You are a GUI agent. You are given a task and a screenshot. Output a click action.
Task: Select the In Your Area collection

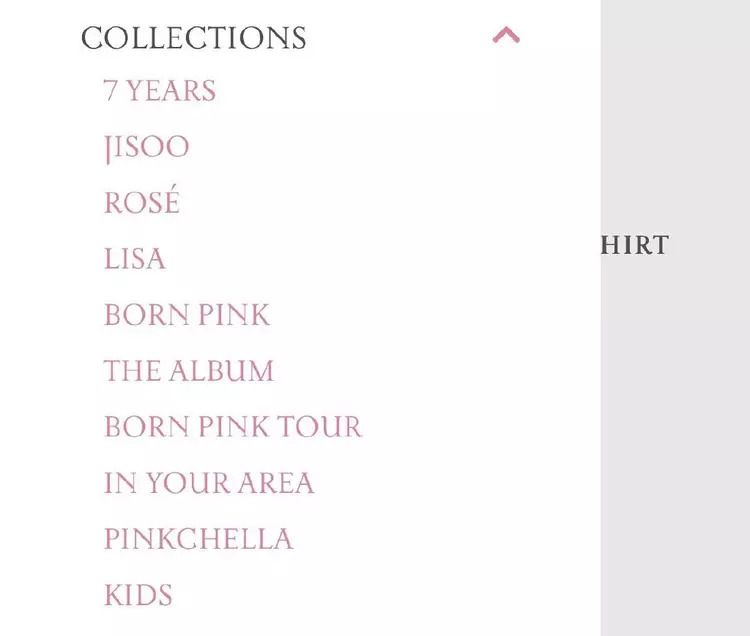pos(209,483)
